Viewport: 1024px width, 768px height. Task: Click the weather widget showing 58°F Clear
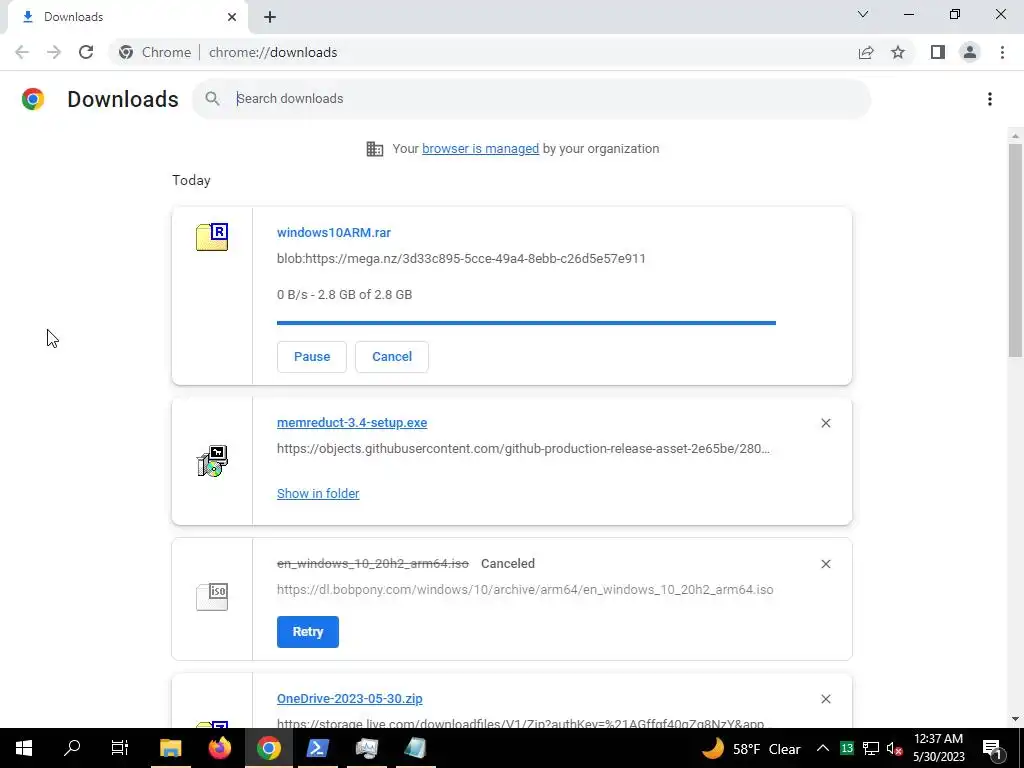click(x=751, y=748)
